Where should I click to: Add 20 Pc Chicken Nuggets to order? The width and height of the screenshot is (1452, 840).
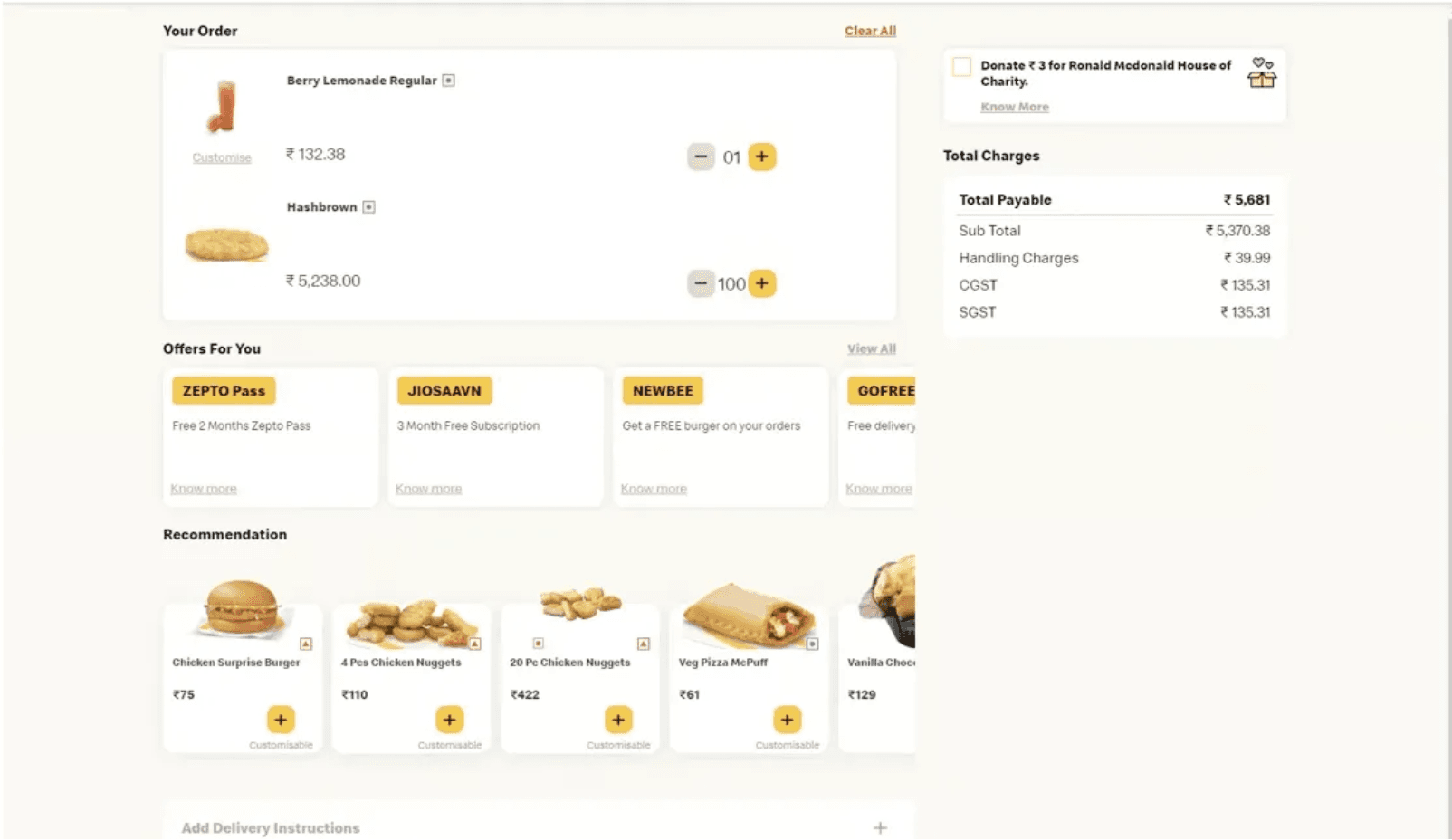click(x=618, y=720)
